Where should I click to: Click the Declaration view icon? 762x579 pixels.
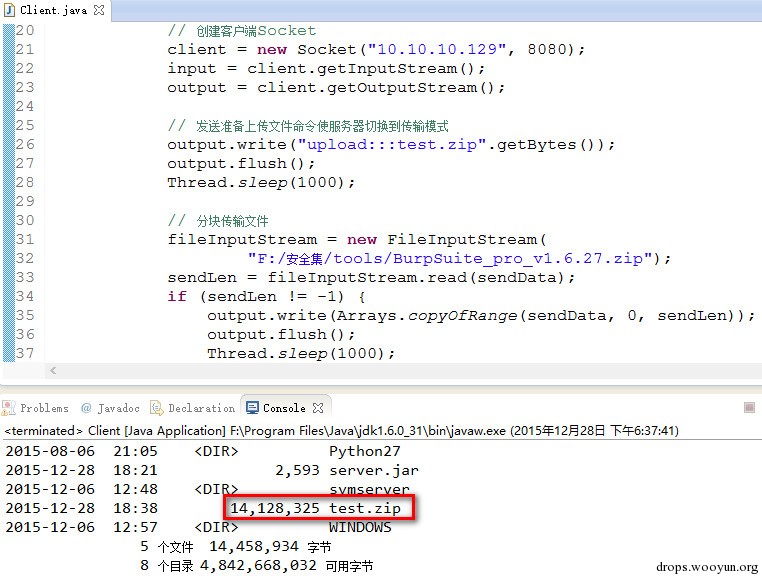coord(156,407)
